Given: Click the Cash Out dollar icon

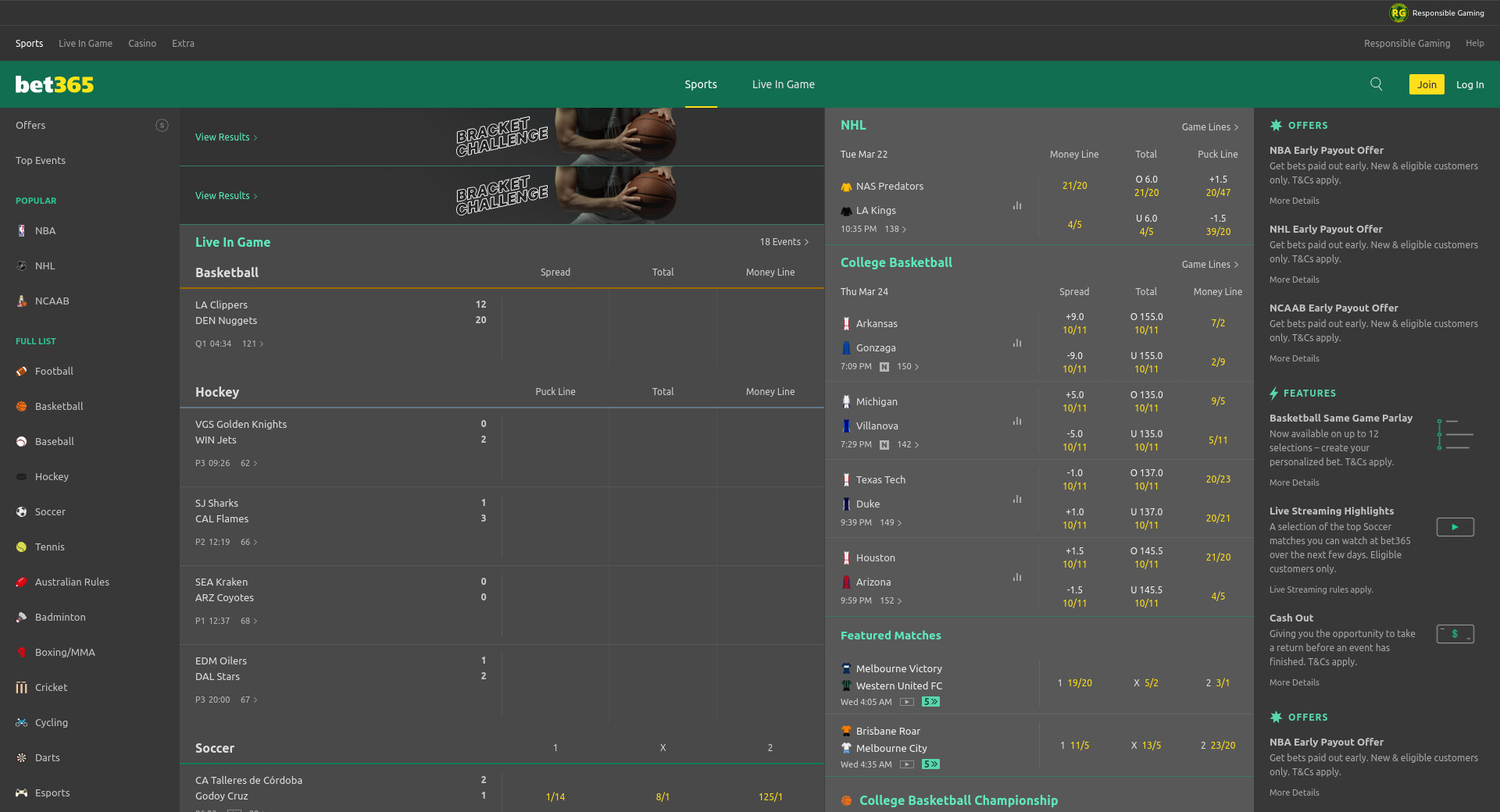Looking at the screenshot, I should point(1455,634).
